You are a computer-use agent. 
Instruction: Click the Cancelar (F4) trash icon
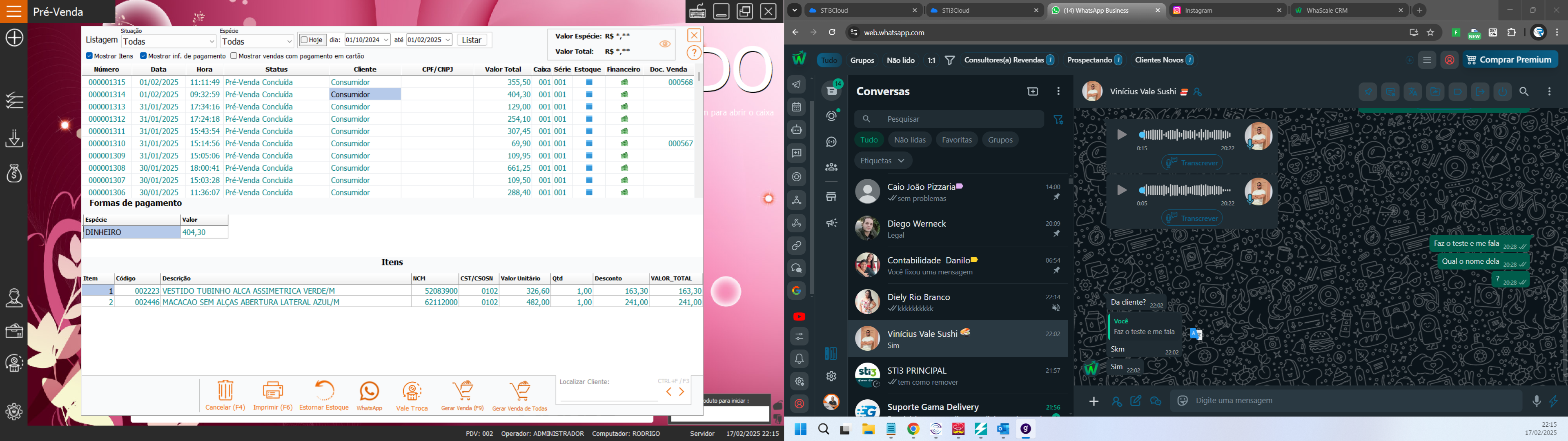225,390
